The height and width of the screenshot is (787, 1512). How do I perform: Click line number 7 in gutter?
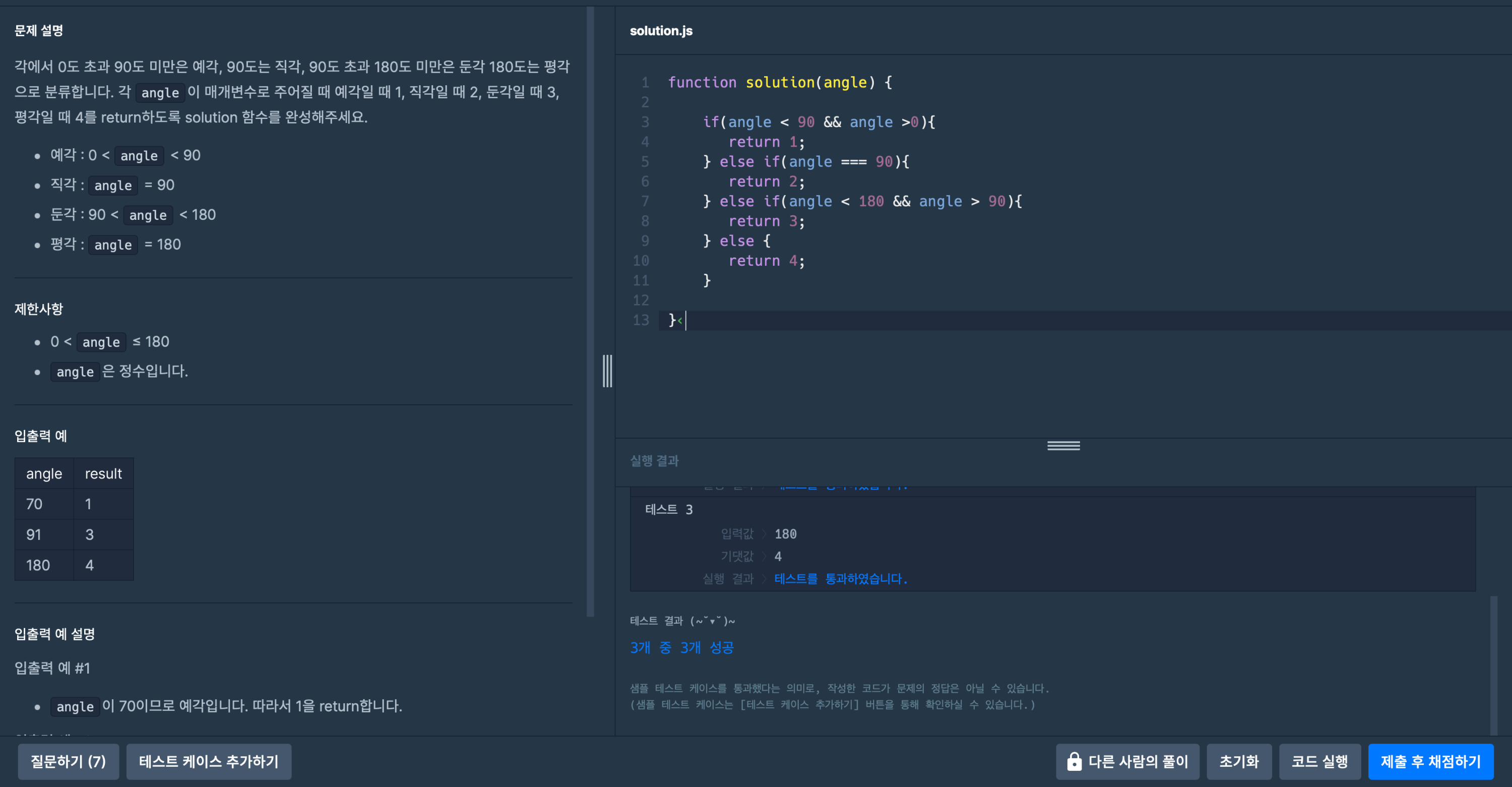coord(645,202)
